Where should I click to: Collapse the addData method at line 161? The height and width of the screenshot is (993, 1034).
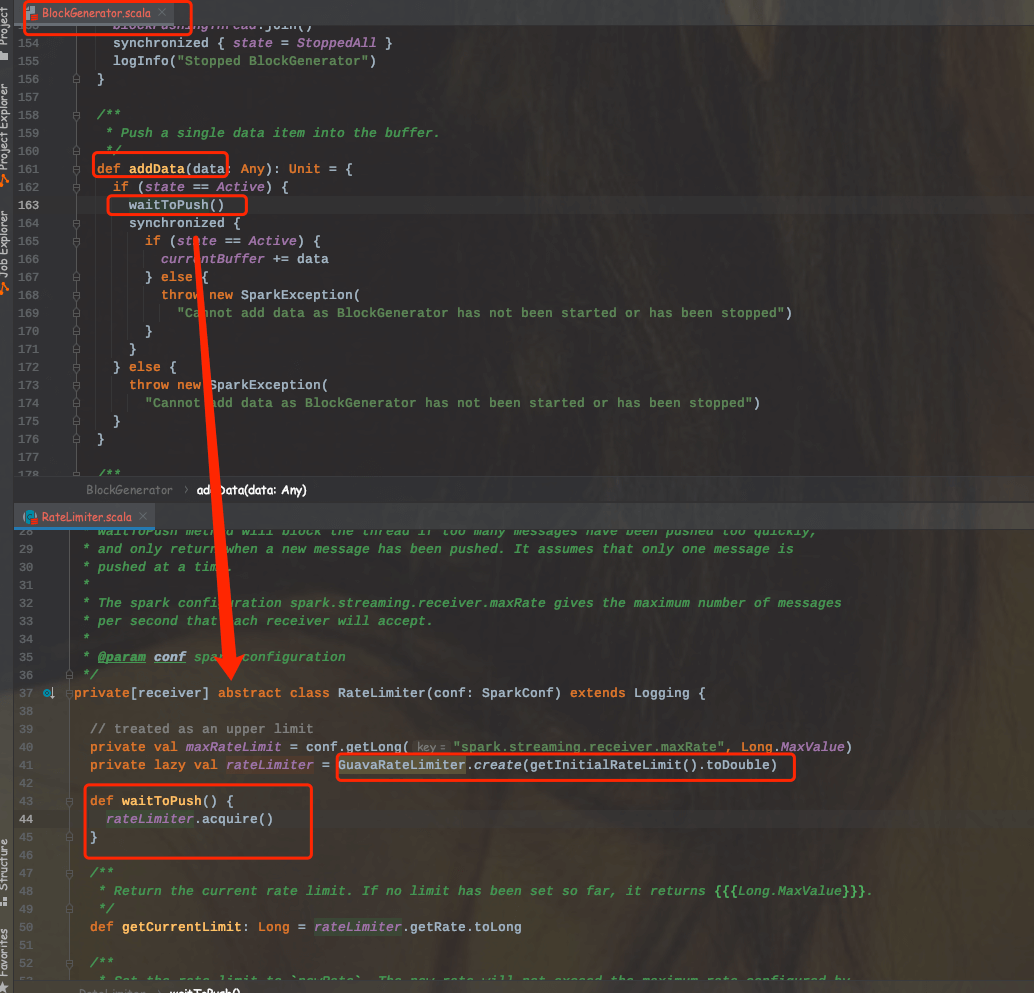click(76, 169)
